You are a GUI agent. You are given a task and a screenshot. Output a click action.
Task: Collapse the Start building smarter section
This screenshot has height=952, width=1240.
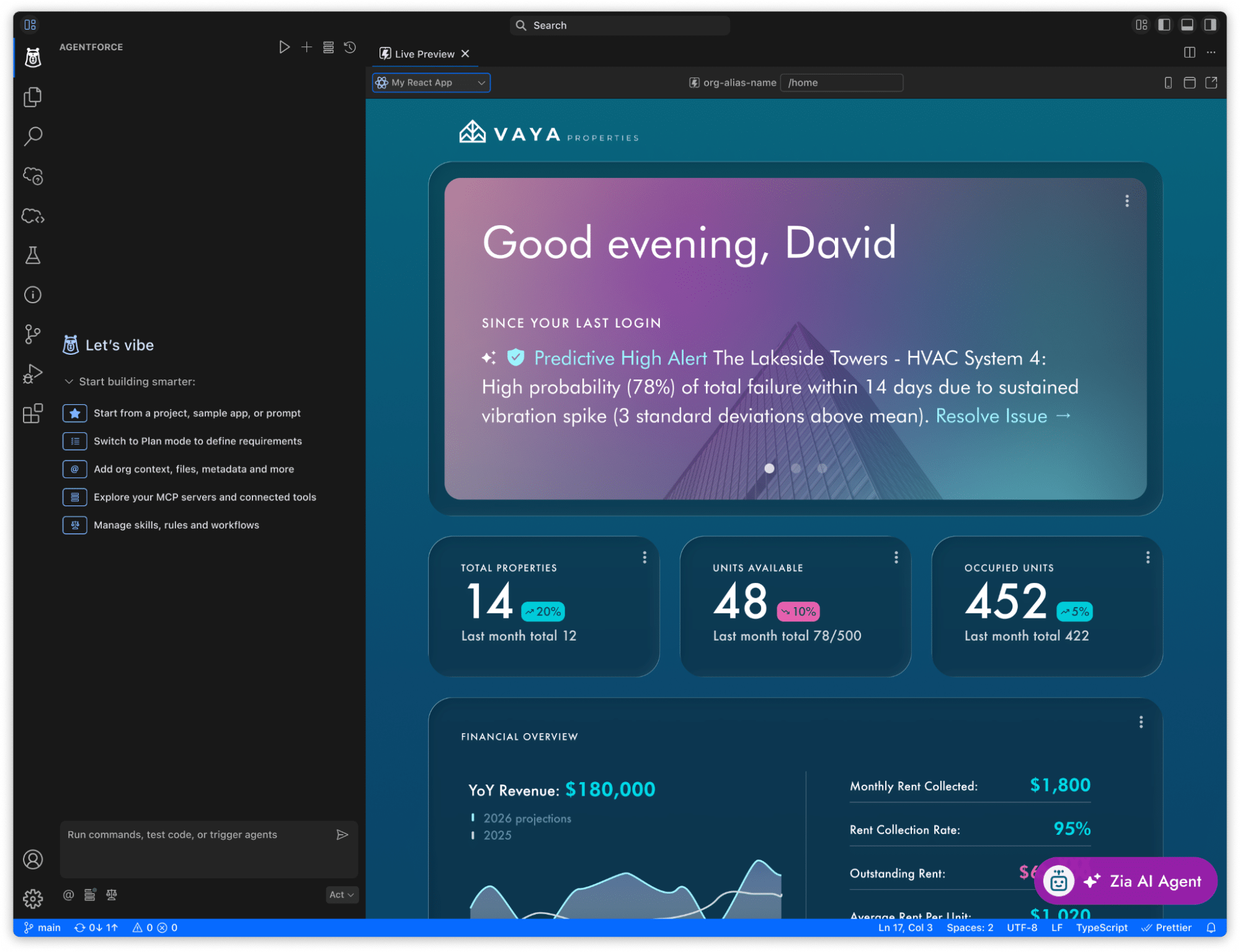(69, 381)
